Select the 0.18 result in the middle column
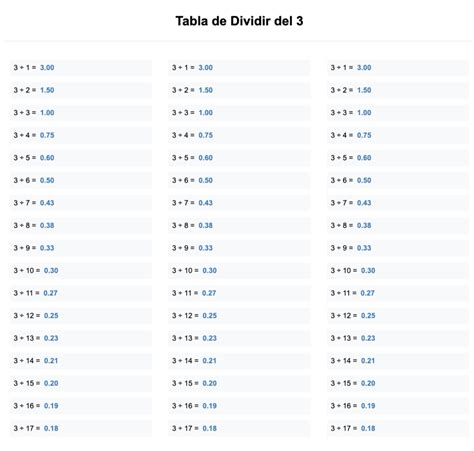 coord(210,428)
